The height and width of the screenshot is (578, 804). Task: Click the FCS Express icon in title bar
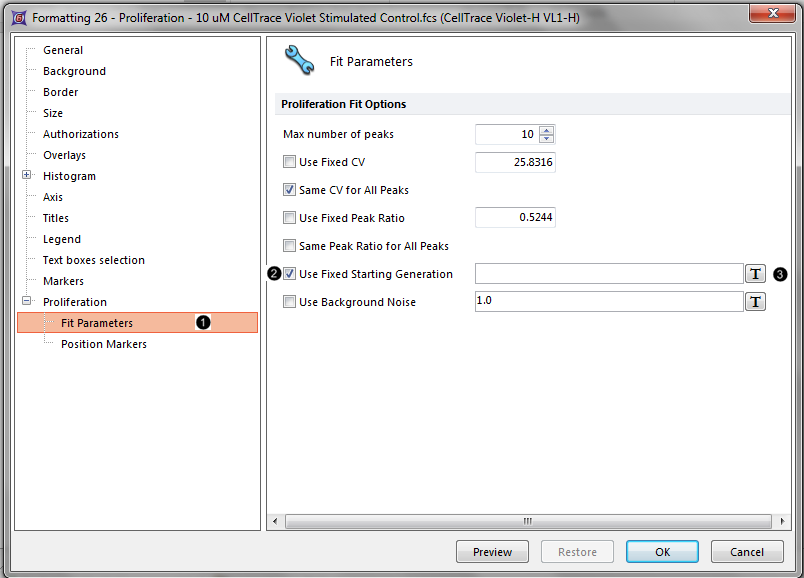[18, 18]
